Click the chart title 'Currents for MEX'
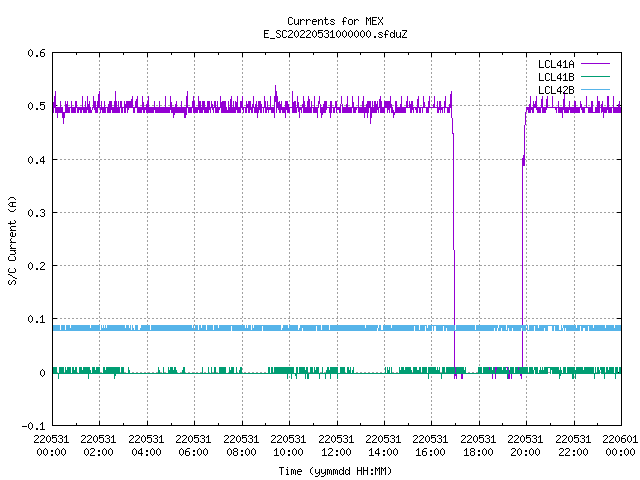640x480 pixels. (335, 21)
